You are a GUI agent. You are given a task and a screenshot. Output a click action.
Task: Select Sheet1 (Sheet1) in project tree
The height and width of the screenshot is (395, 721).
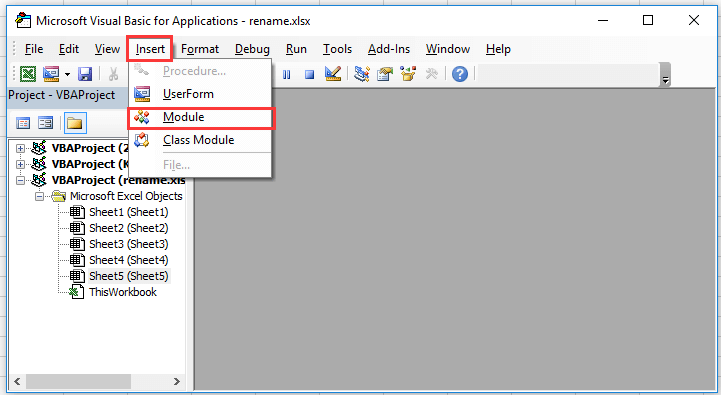129,212
